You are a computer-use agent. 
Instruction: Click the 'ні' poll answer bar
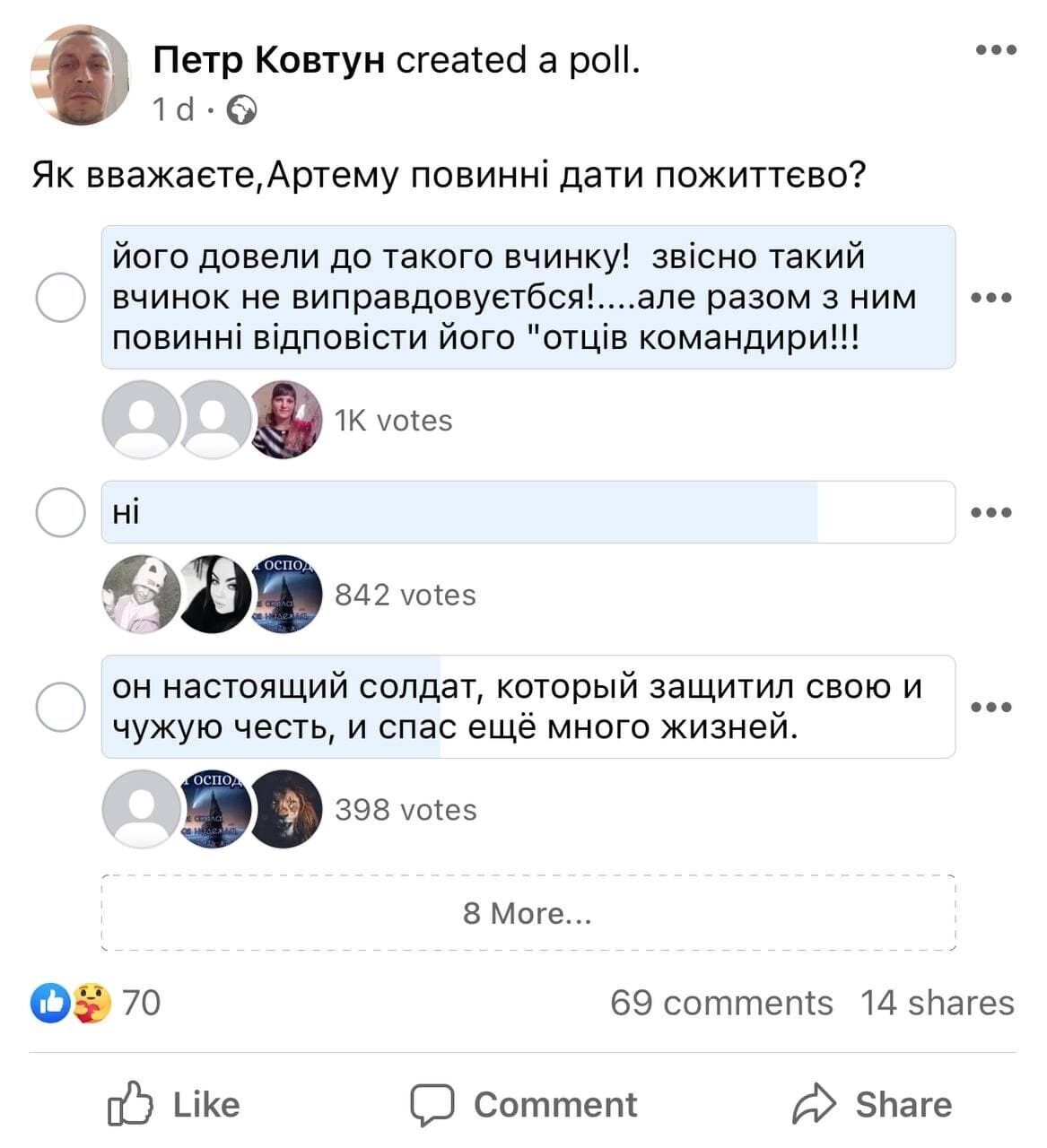pyautogui.click(x=528, y=512)
